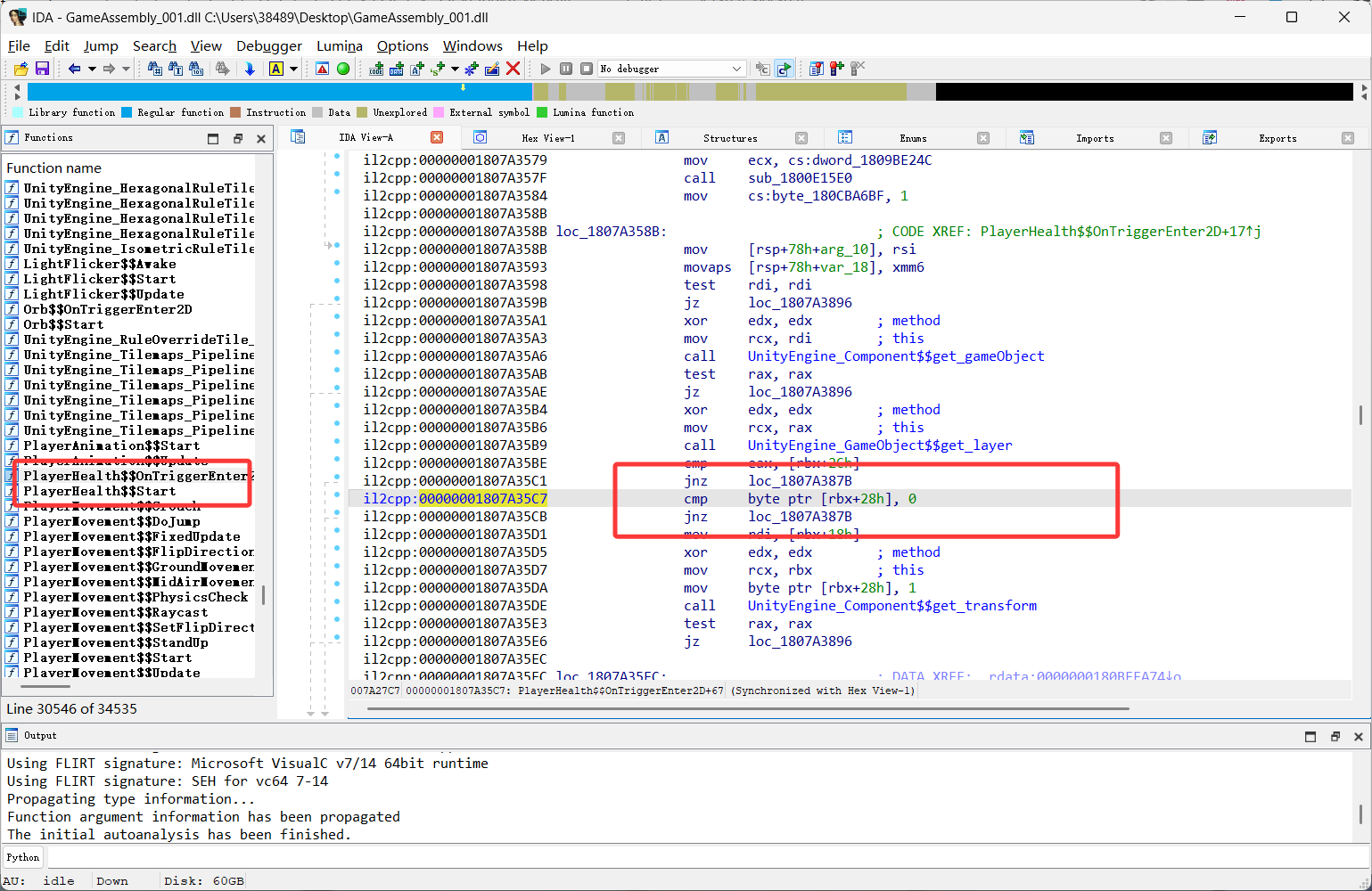Viewport: 1372px width, 891px height.
Task: Click the binoculars search-byte-sequence icon
Action: [197, 69]
